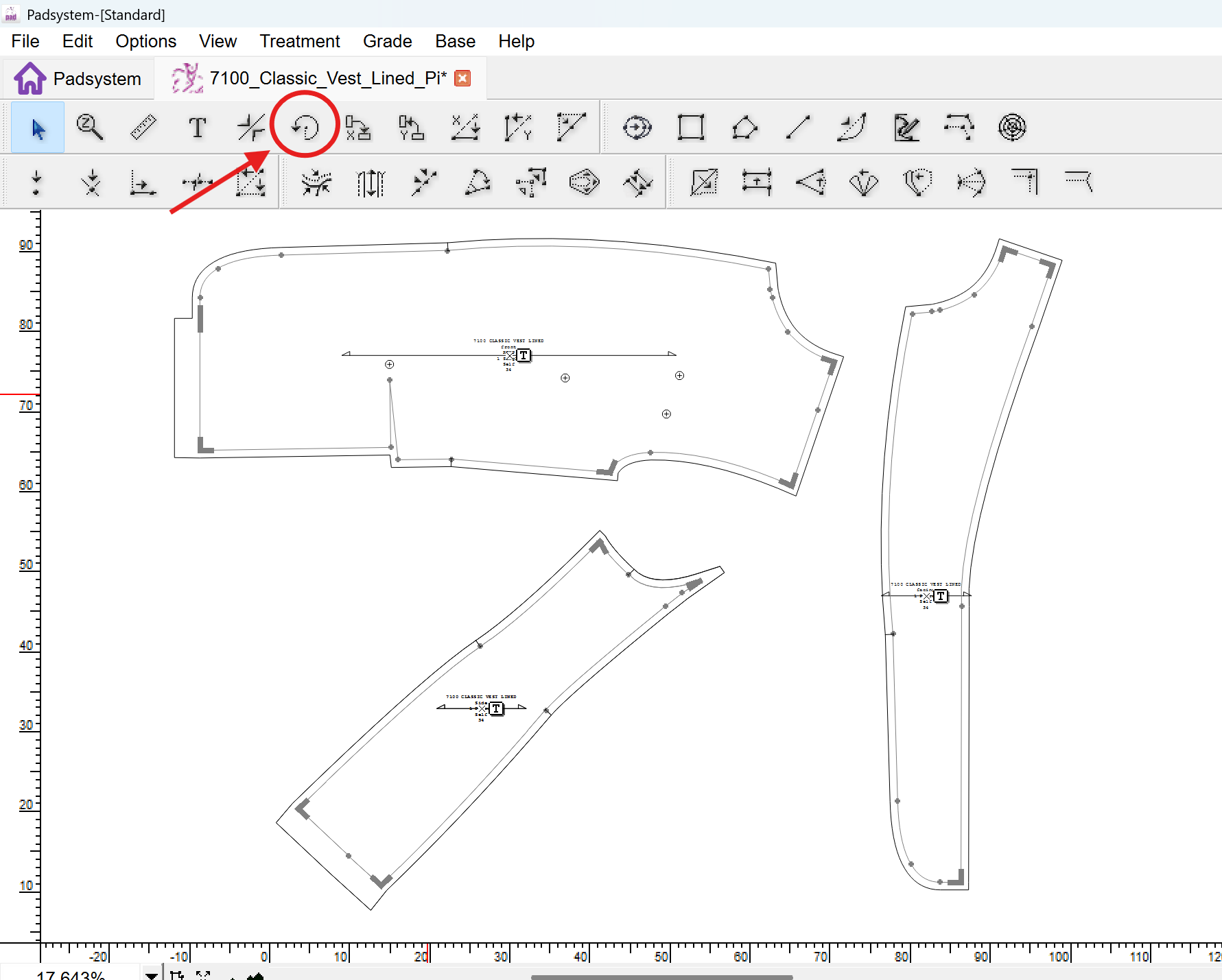Select the arrow pointer tool
The width and height of the screenshot is (1222, 980).
coord(38,128)
